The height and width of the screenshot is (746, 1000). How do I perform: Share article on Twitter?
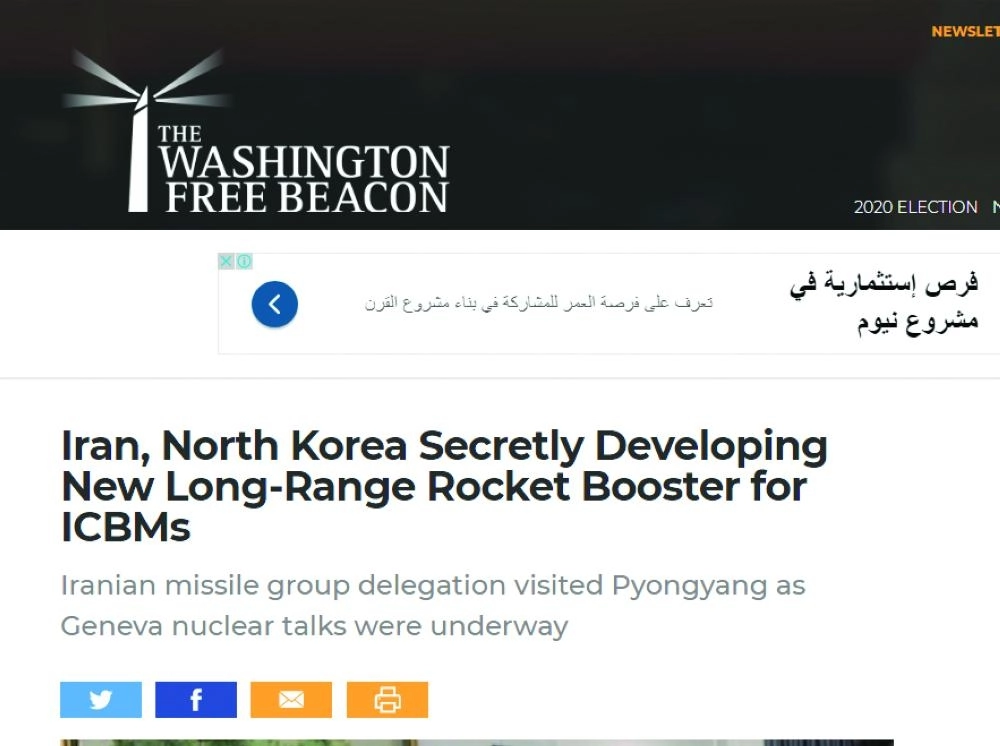point(101,699)
